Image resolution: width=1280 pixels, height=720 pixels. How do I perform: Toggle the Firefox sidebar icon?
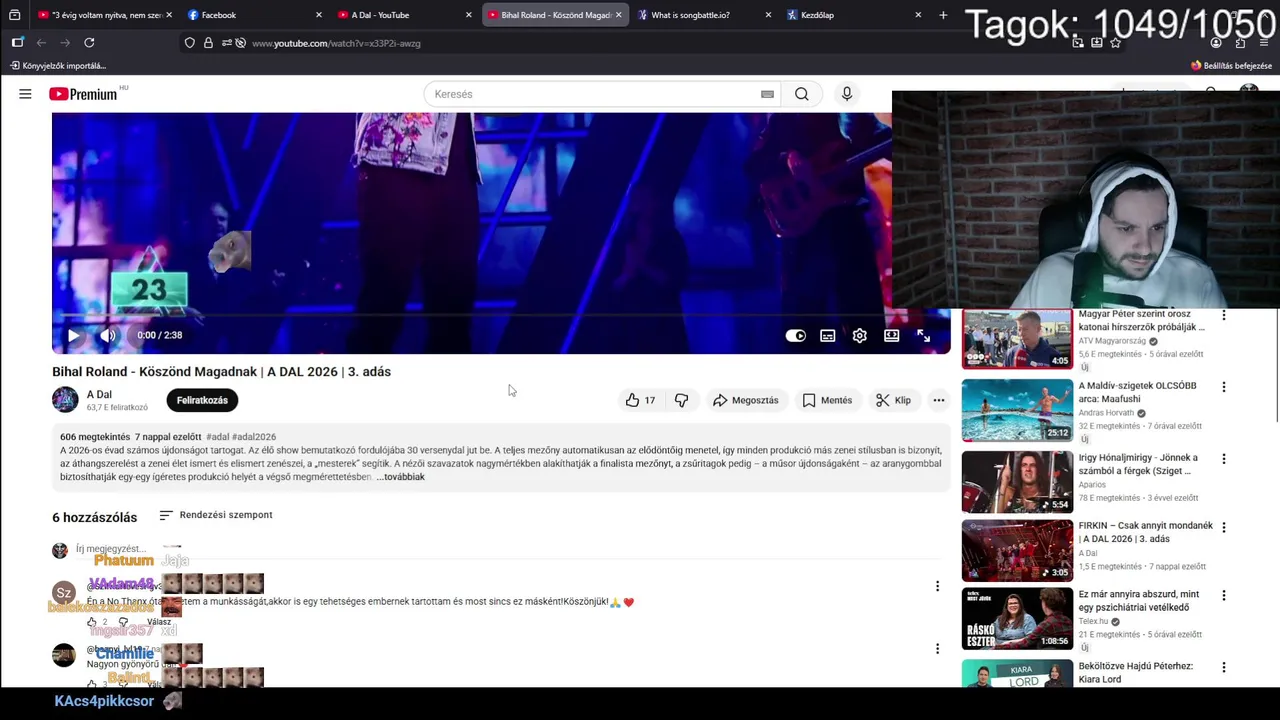click(x=17, y=43)
